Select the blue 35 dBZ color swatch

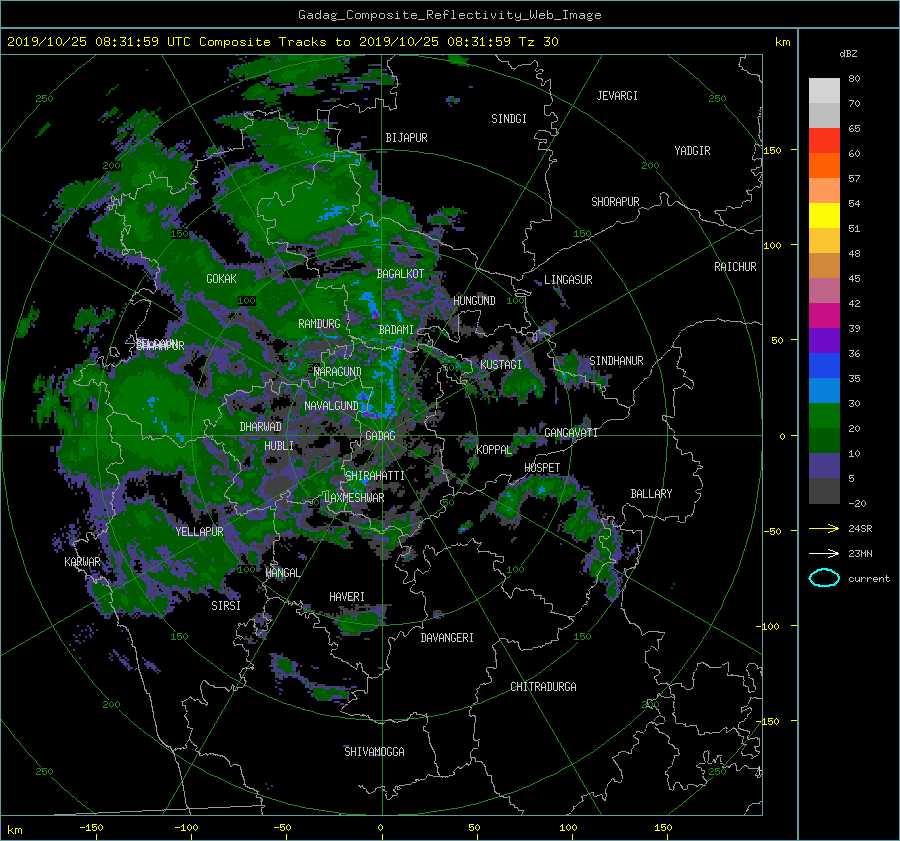(x=824, y=365)
